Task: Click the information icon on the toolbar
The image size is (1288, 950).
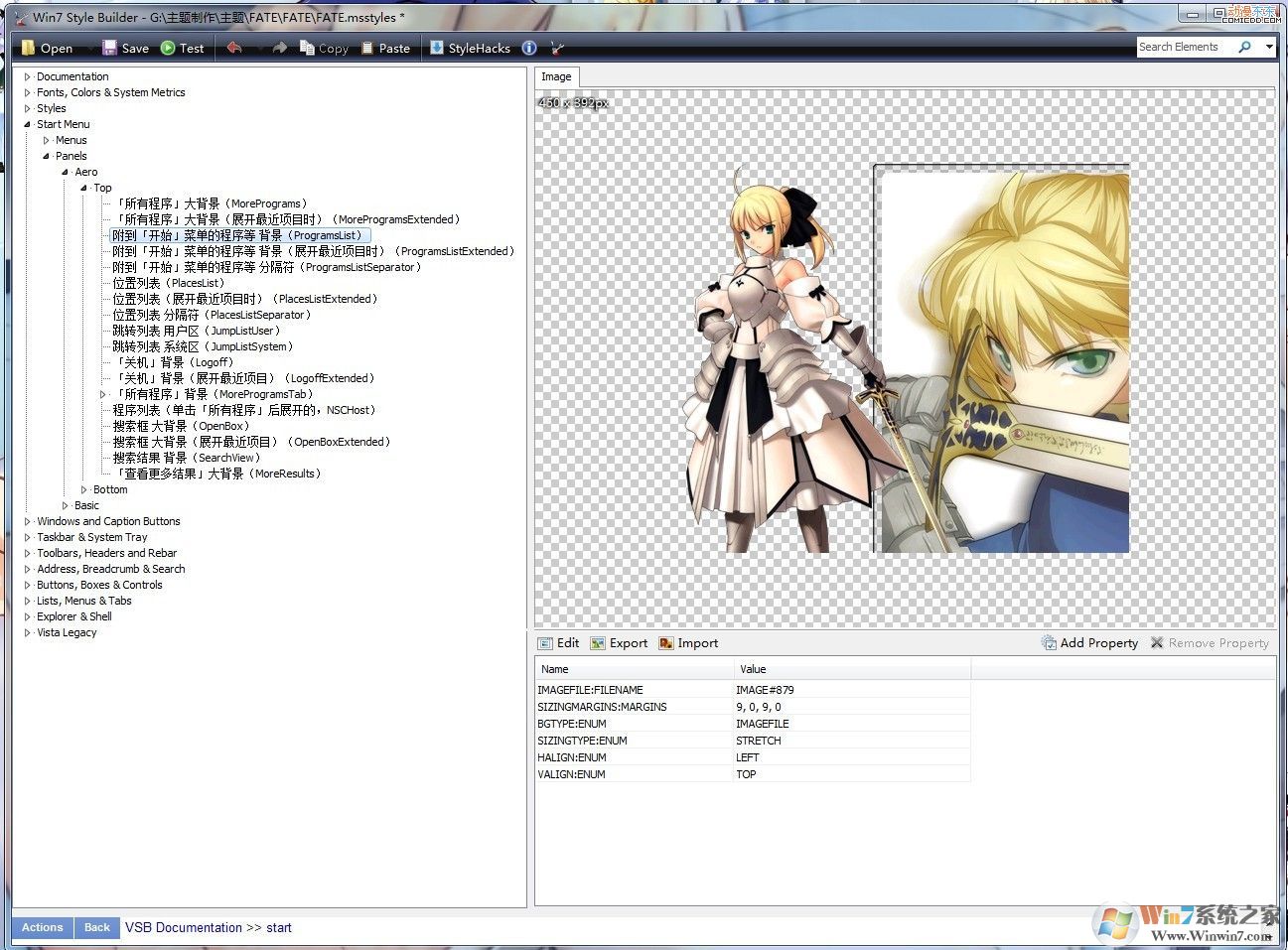Action: click(x=529, y=47)
